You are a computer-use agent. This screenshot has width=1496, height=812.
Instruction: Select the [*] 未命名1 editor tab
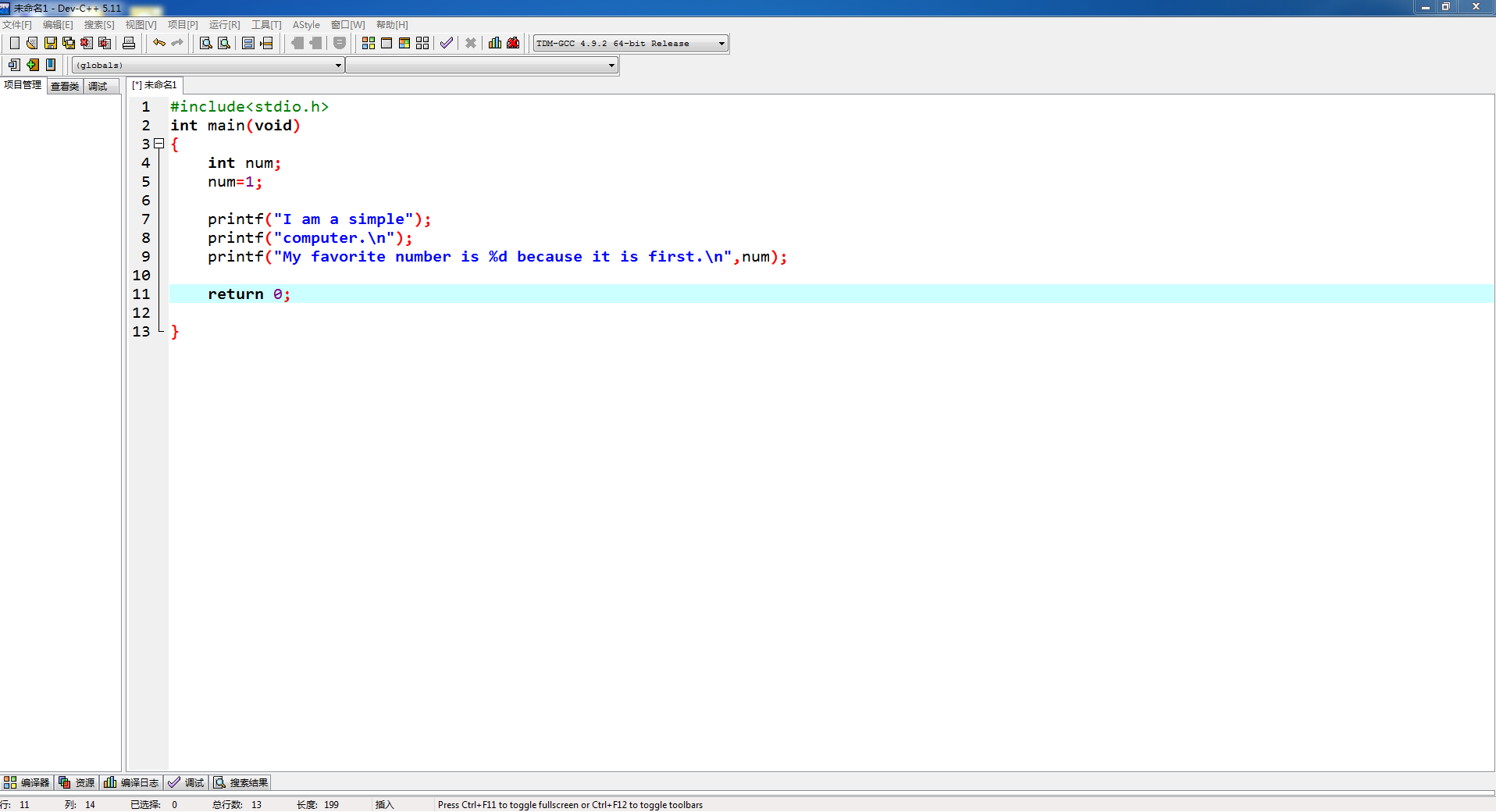click(155, 85)
